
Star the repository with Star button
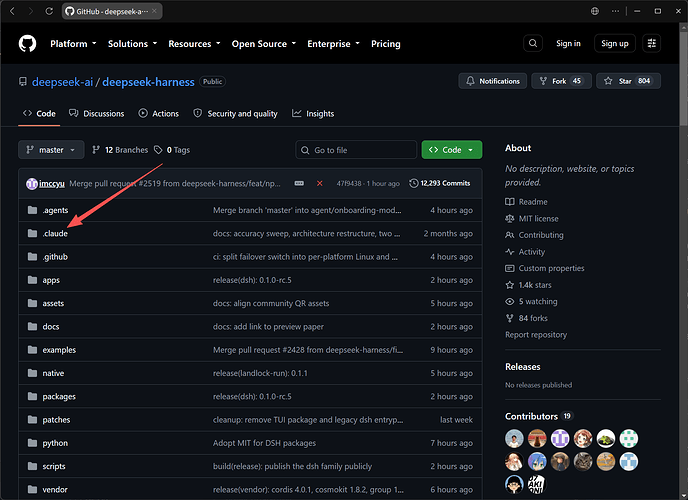point(628,81)
